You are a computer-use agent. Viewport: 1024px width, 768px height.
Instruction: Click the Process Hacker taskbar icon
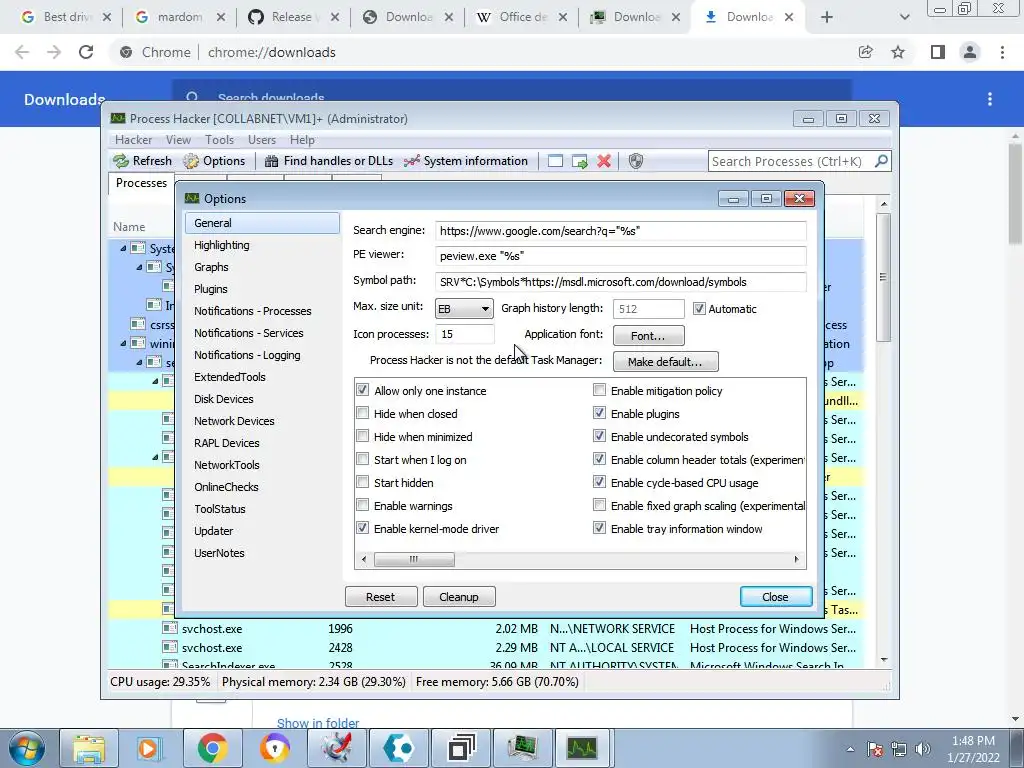coord(582,748)
